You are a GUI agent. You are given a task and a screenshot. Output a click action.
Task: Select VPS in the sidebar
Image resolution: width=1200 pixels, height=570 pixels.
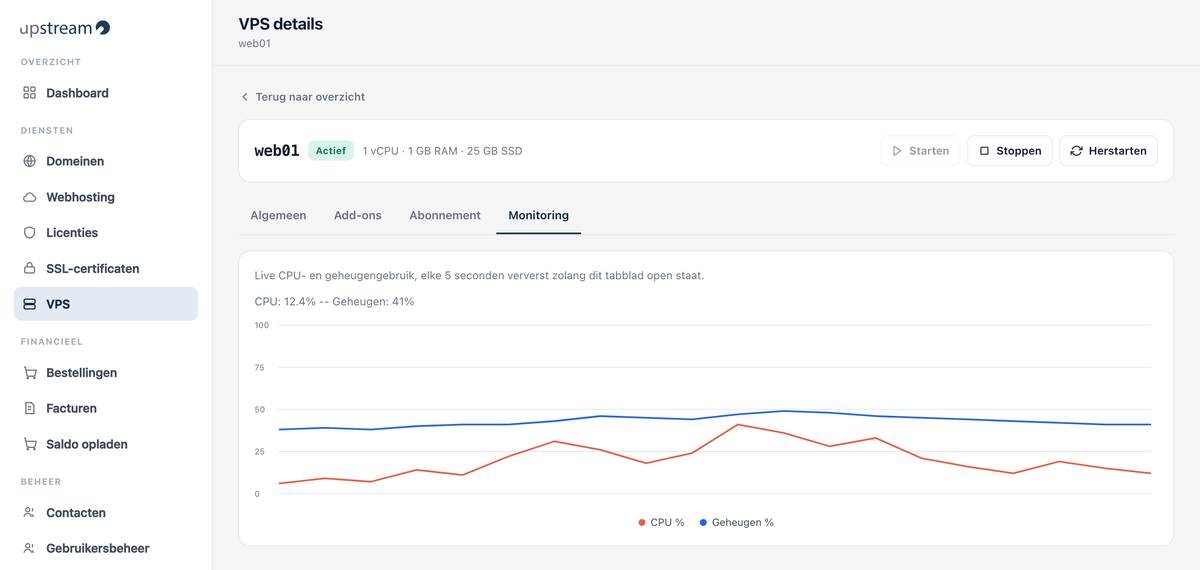[x=106, y=304]
